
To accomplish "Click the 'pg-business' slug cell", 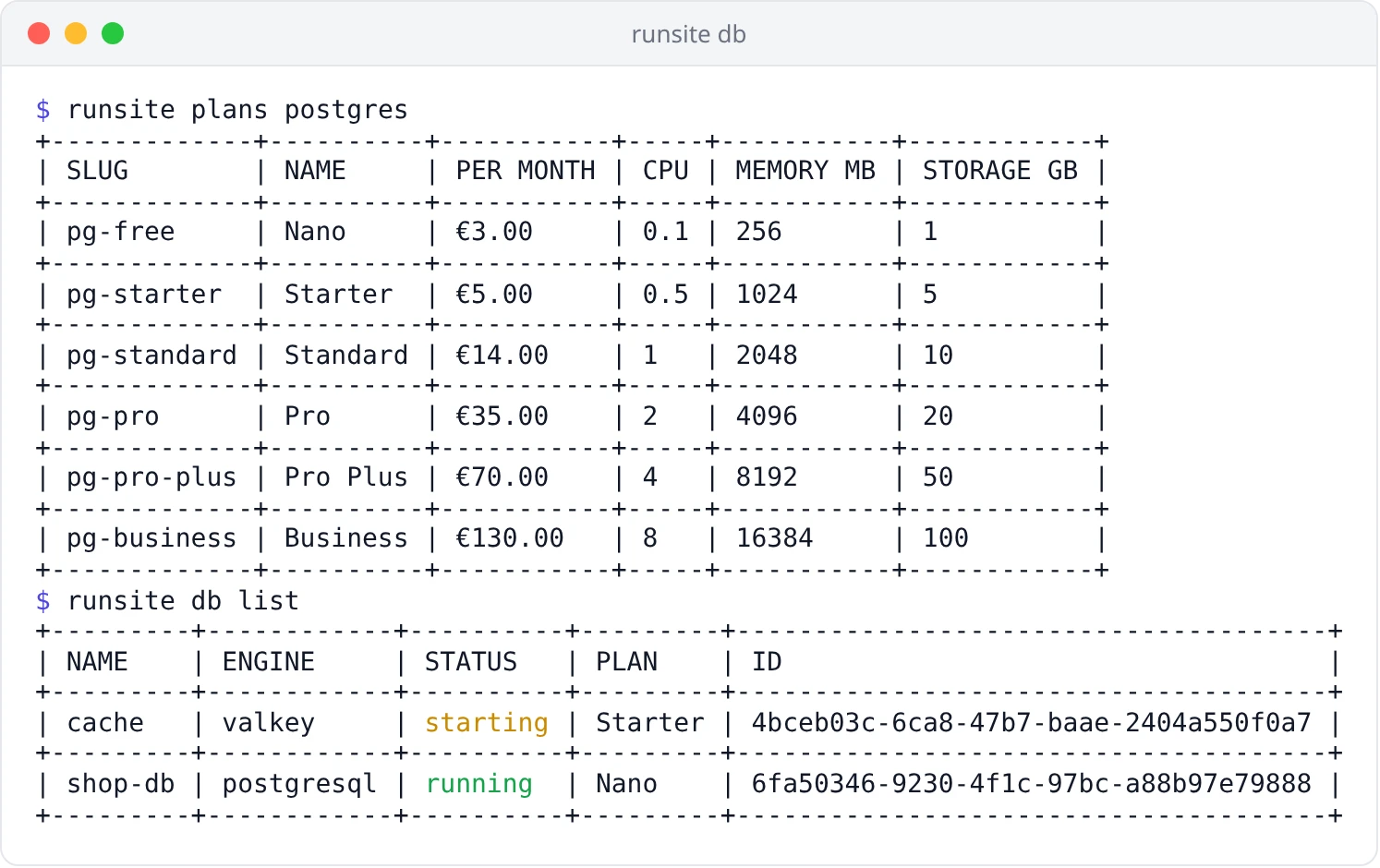I will pos(151,538).
